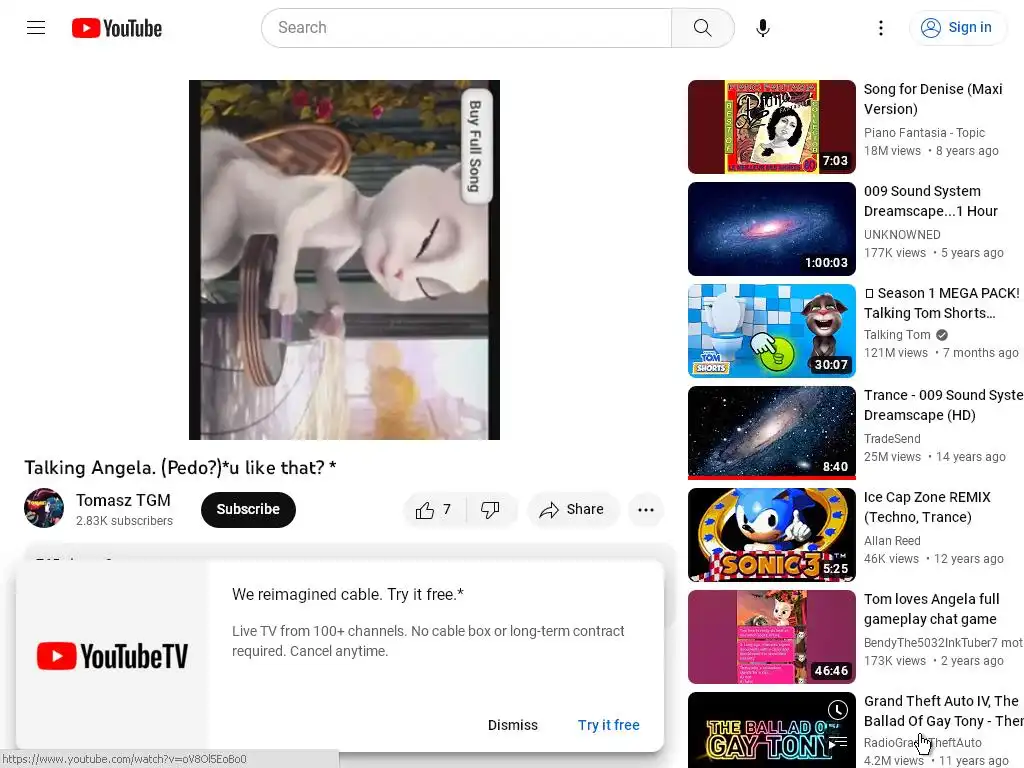The height and width of the screenshot is (768, 1024).
Task: Click the video player frame
Action: click(x=344, y=260)
